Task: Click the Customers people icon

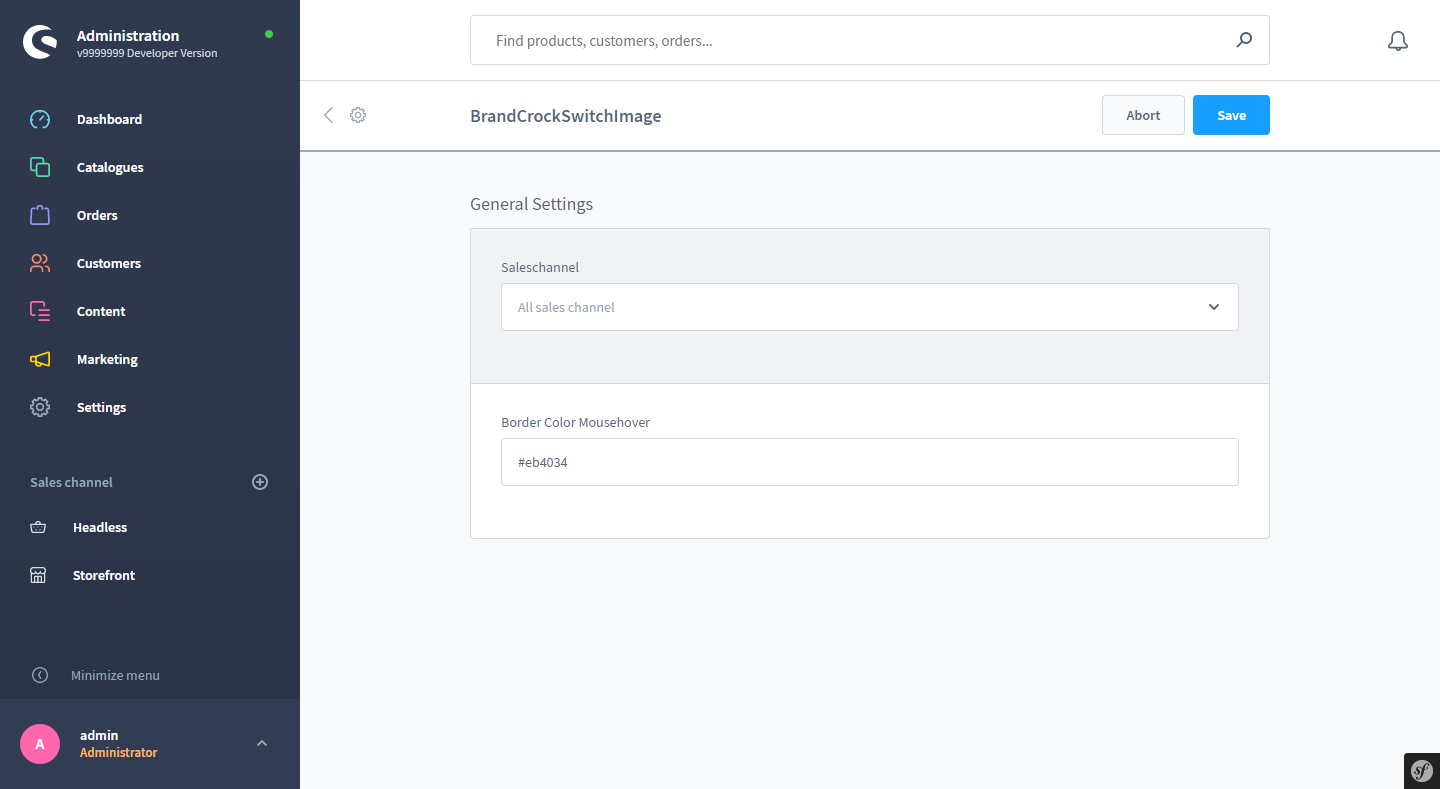Action: [40, 263]
